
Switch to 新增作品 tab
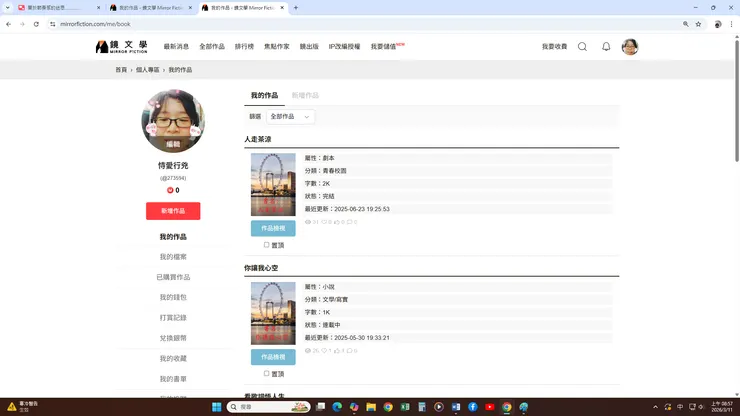click(305, 95)
